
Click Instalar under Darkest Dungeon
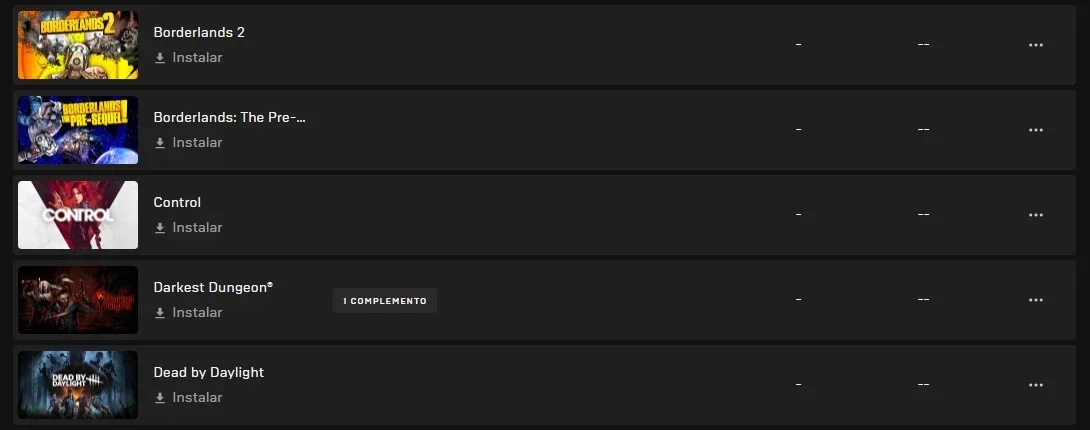197,313
